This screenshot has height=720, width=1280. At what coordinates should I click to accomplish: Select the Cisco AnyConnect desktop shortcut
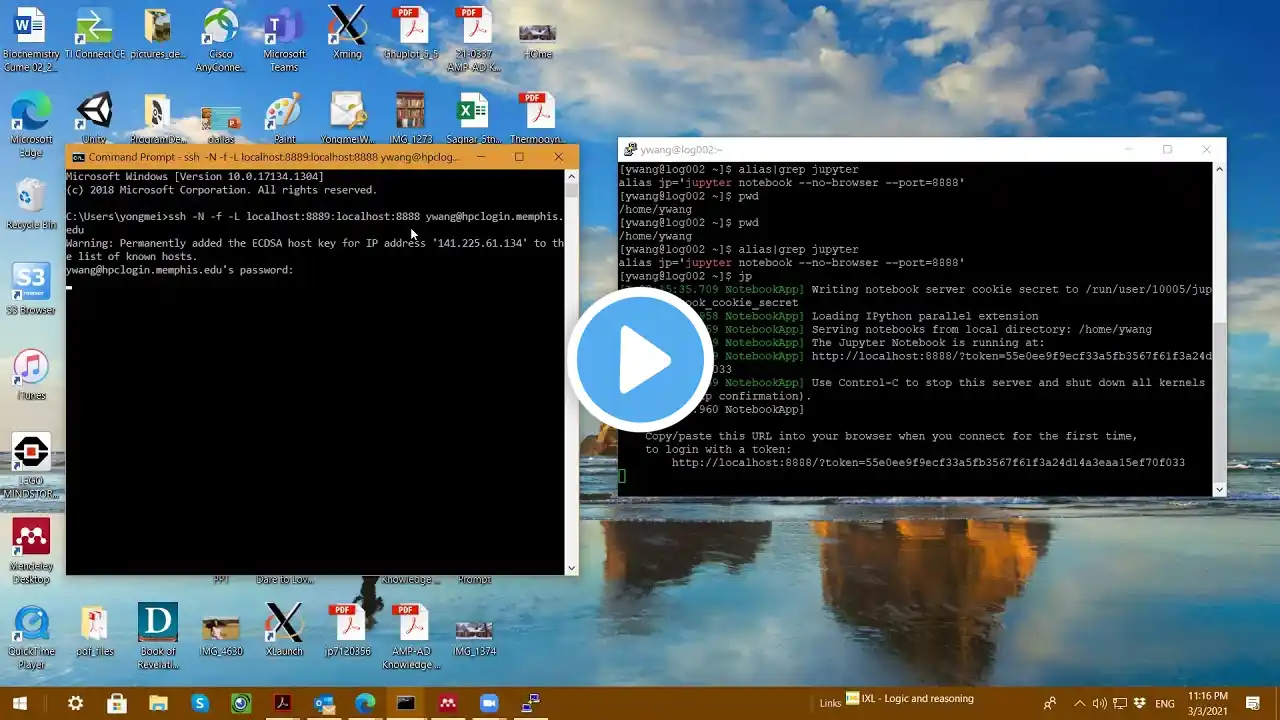pos(220,39)
